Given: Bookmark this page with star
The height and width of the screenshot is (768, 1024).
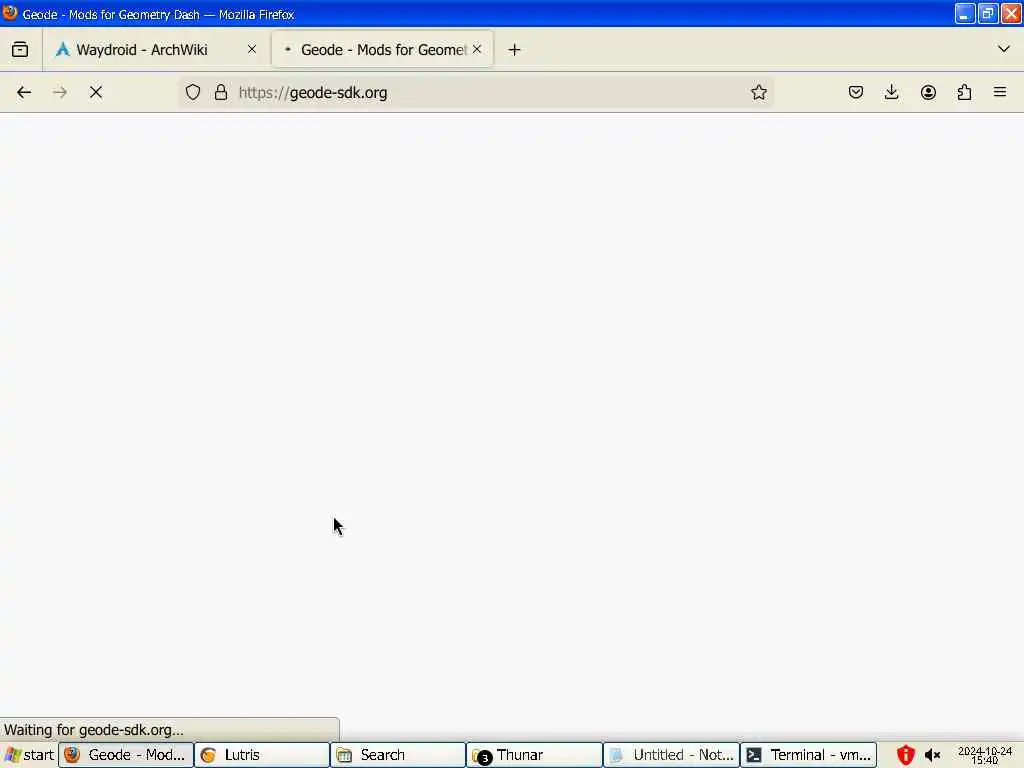Looking at the screenshot, I should point(758,93).
